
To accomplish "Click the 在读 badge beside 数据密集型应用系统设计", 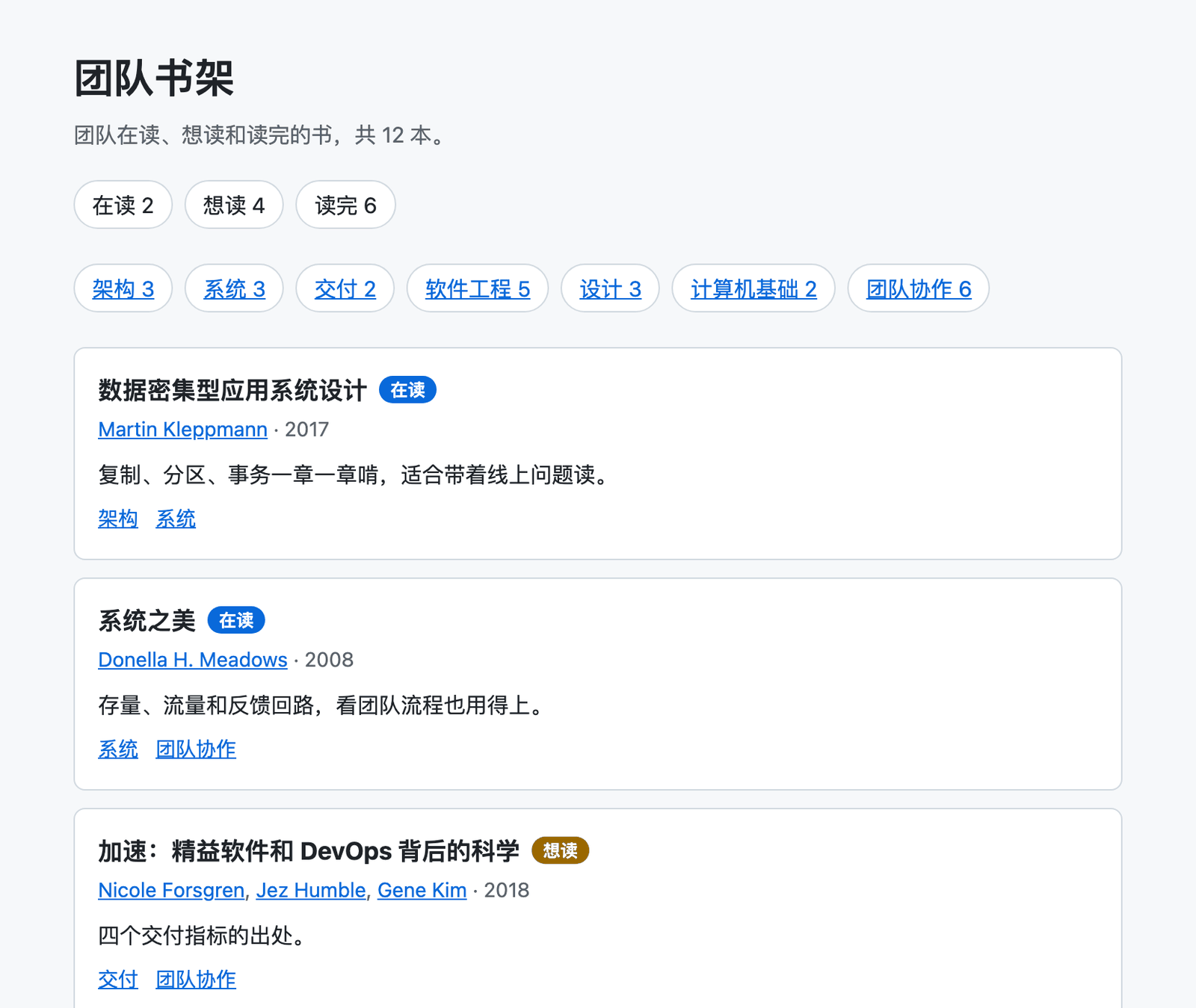I will click(407, 390).
